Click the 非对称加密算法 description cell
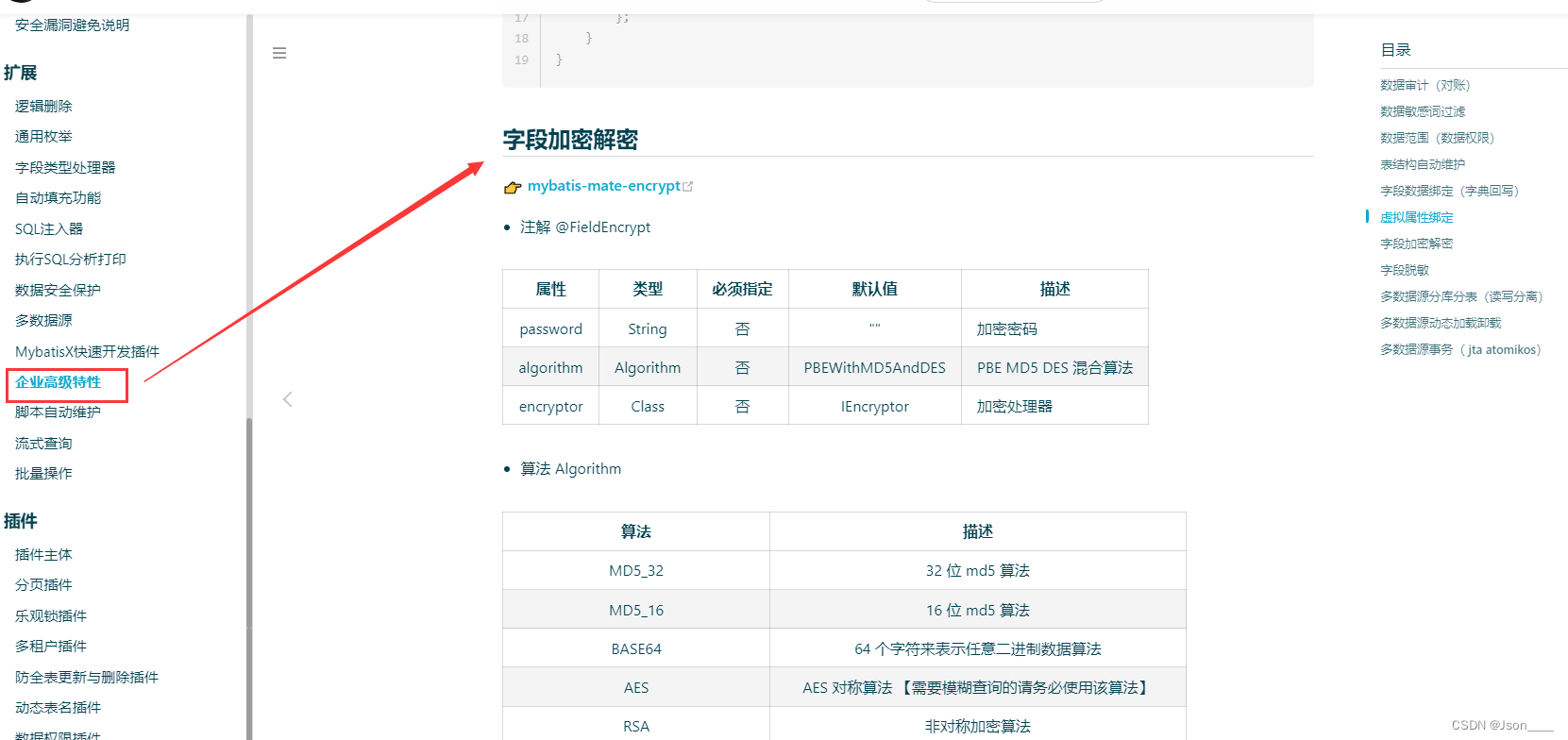Viewport: 1568px width, 740px height. [x=978, y=725]
